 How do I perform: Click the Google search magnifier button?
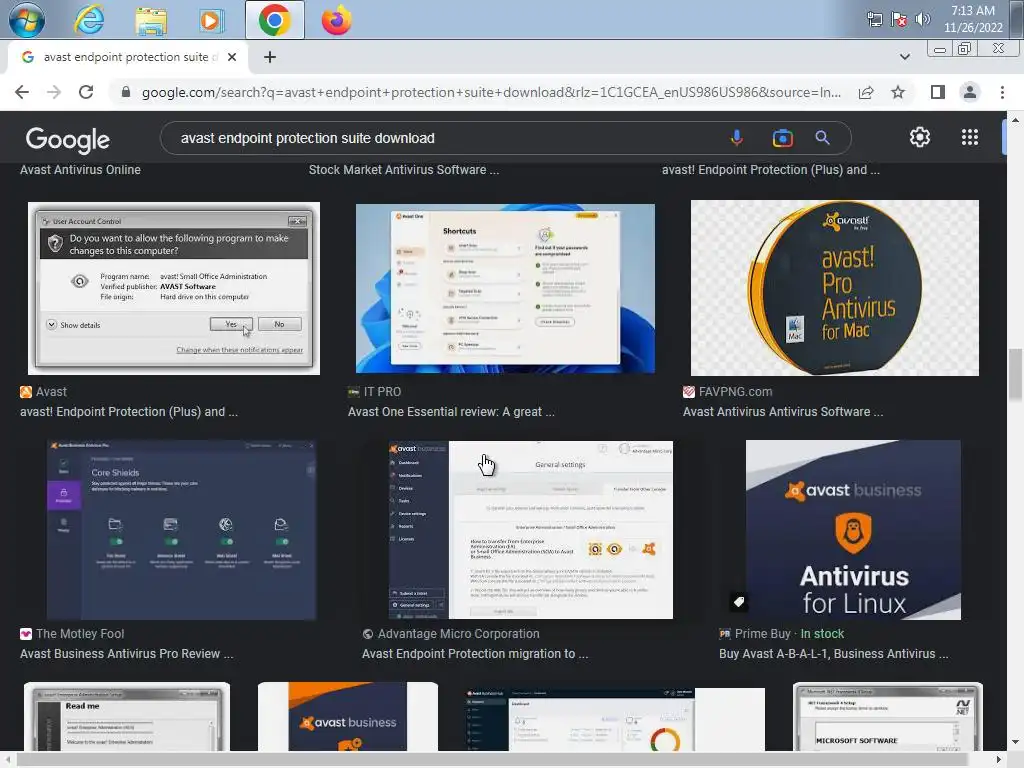point(822,138)
